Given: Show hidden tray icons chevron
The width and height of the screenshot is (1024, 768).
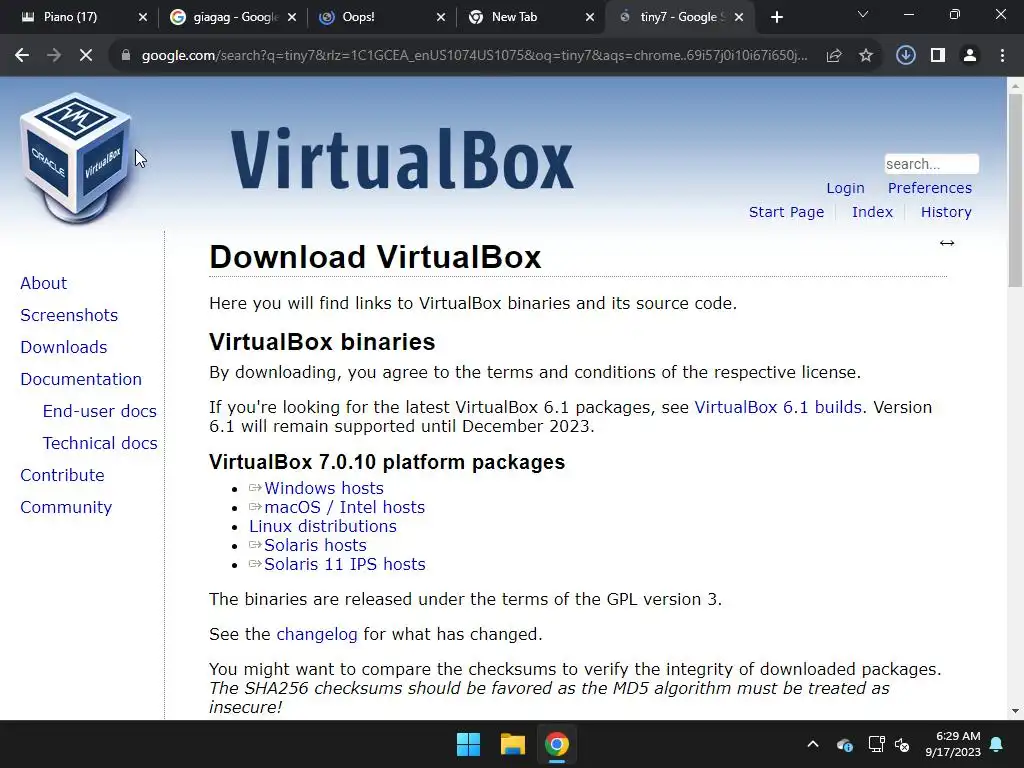Looking at the screenshot, I should click(x=812, y=744).
